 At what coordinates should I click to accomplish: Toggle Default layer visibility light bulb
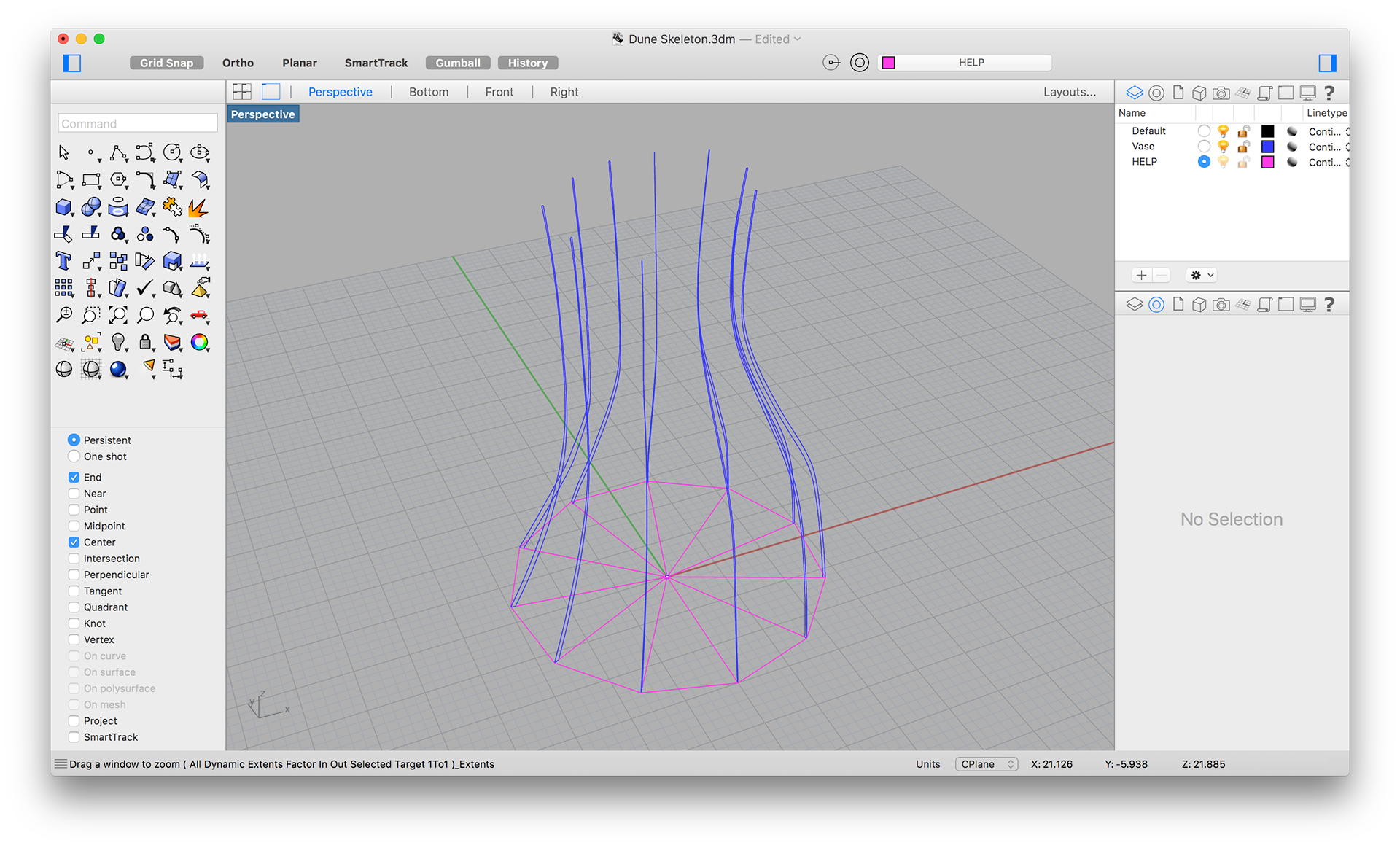[1224, 131]
